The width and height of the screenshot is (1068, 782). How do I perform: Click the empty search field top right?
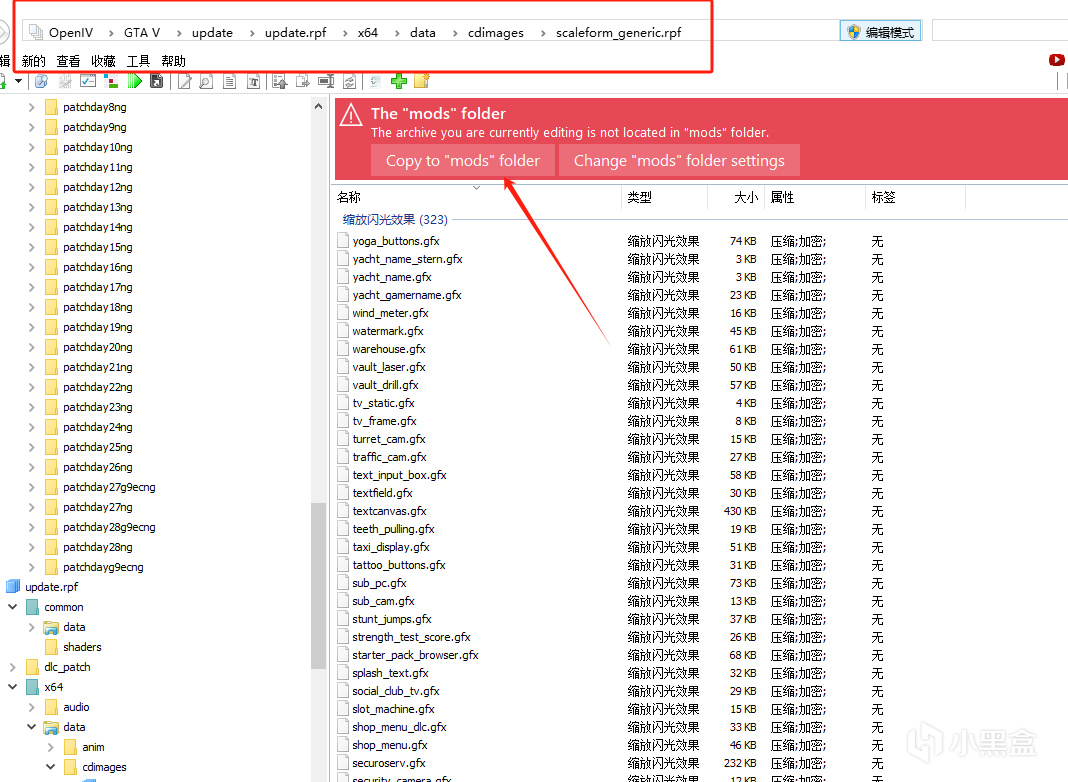point(999,31)
